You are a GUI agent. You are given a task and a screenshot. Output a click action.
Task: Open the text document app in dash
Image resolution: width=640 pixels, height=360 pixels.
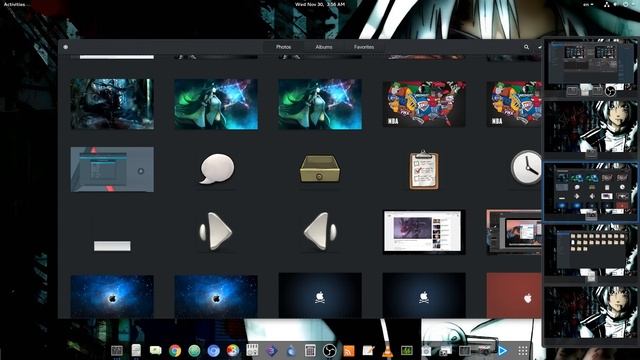pos(136,350)
